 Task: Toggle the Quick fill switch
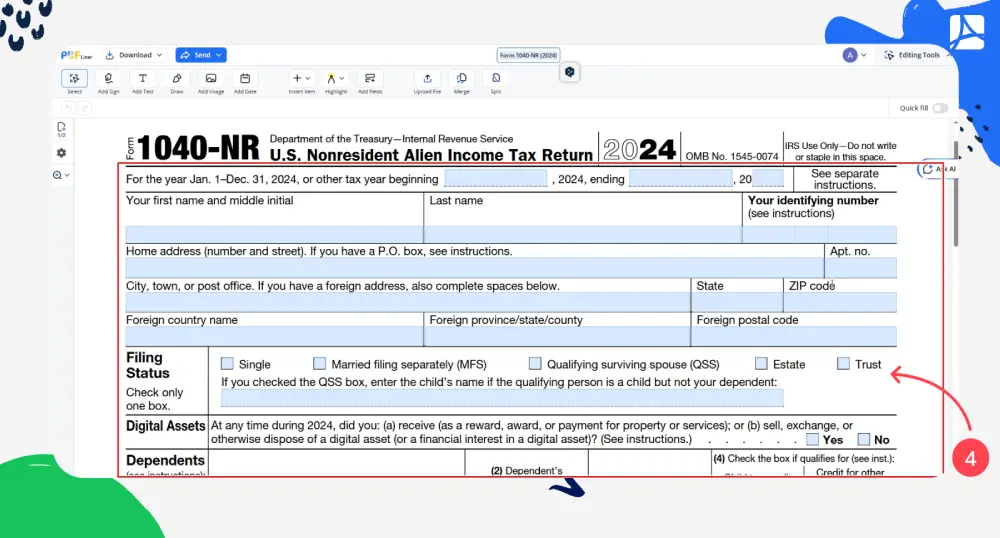click(x=940, y=108)
